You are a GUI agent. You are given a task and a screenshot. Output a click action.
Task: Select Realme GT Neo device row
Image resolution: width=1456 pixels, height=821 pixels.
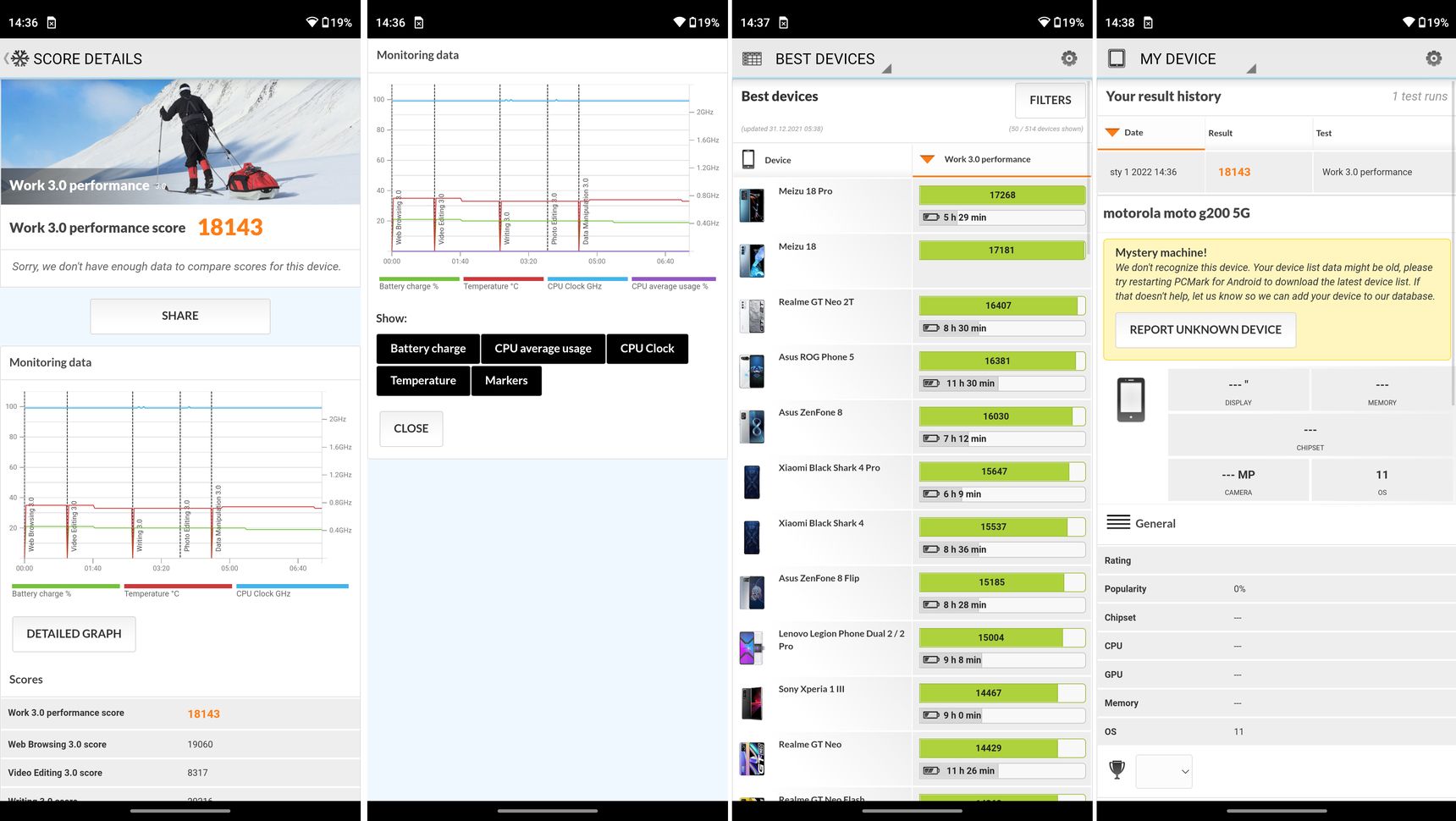(913, 759)
